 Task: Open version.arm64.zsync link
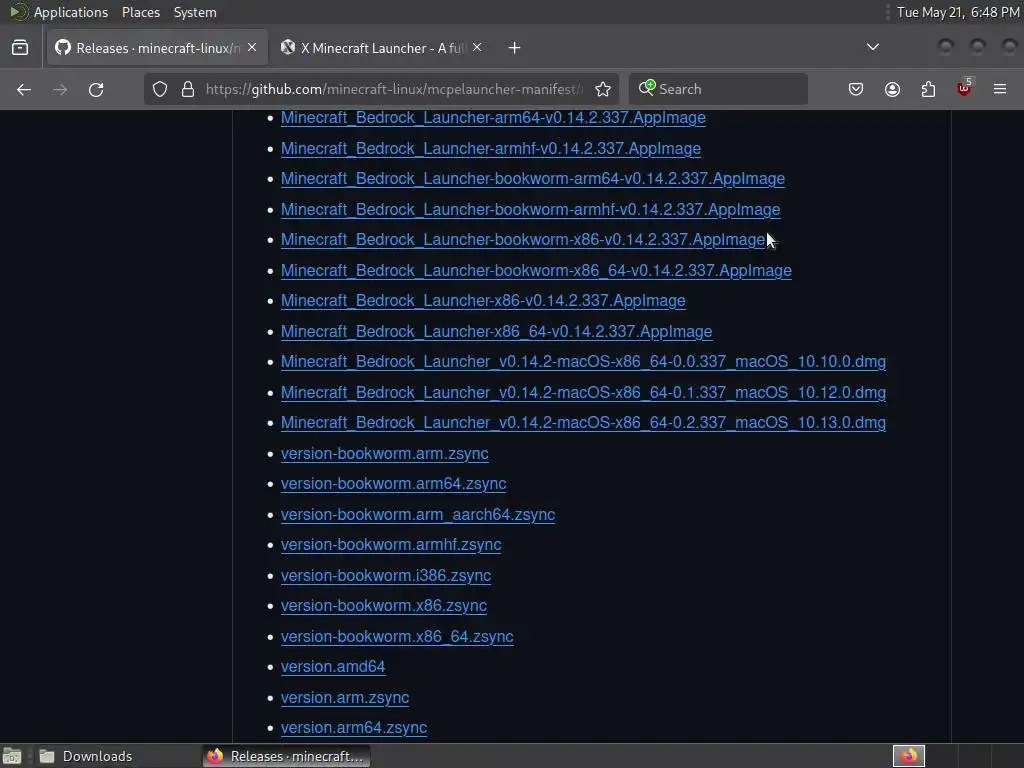354,728
